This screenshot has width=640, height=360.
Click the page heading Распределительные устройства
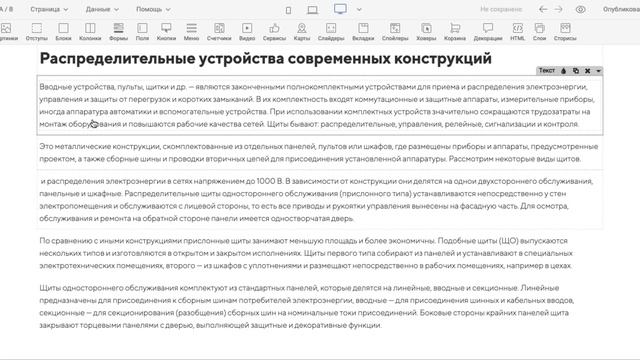(265, 58)
